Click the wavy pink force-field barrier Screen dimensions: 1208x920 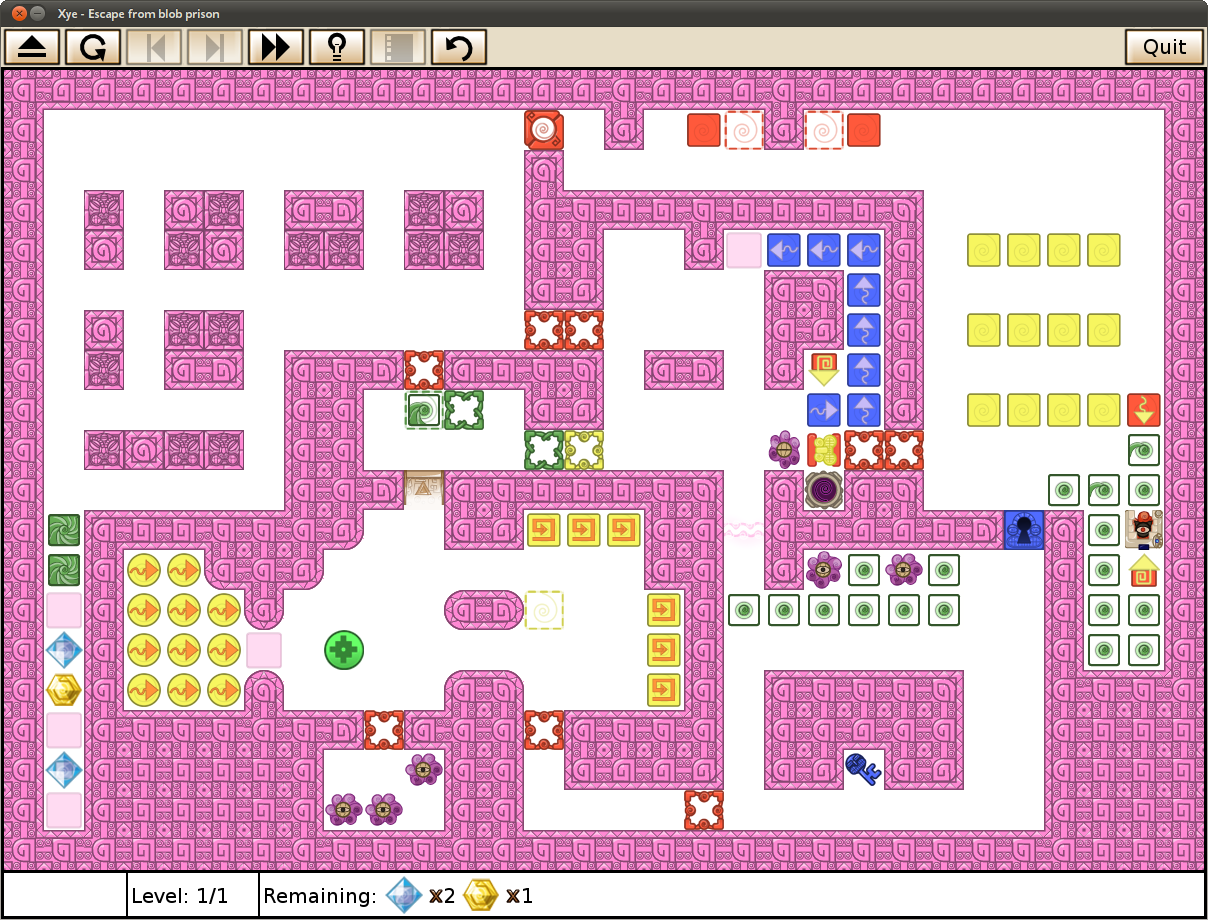point(744,530)
